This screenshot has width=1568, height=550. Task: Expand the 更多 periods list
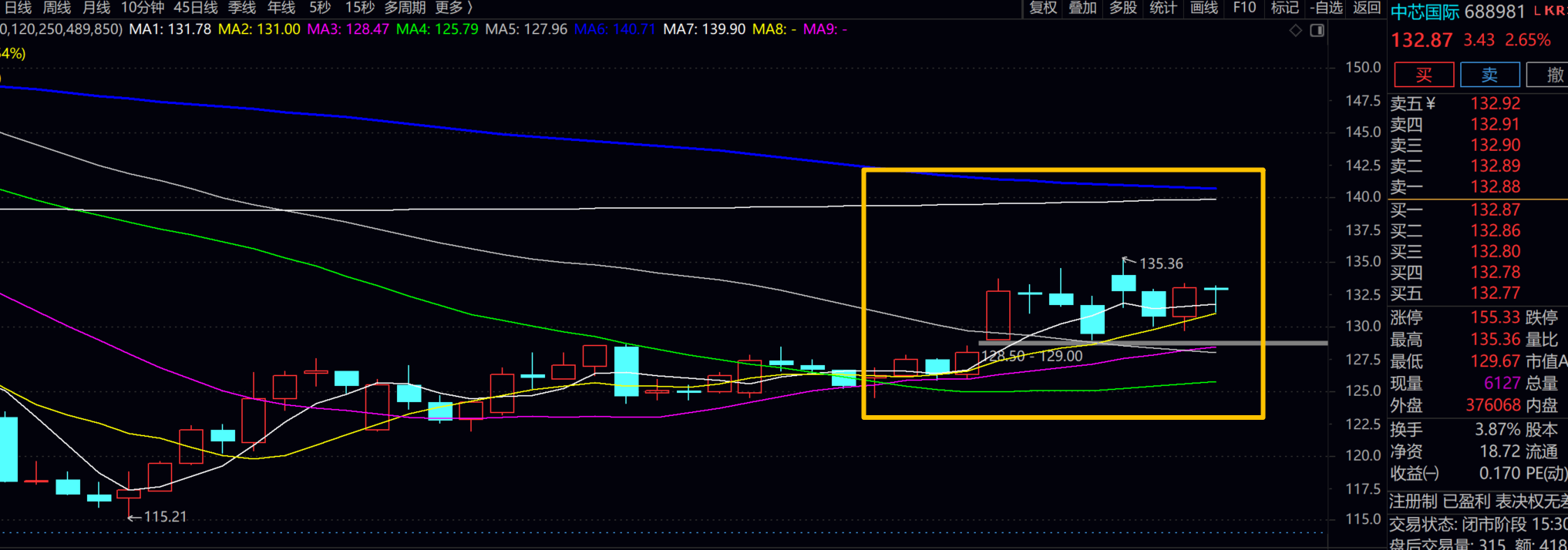454,8
